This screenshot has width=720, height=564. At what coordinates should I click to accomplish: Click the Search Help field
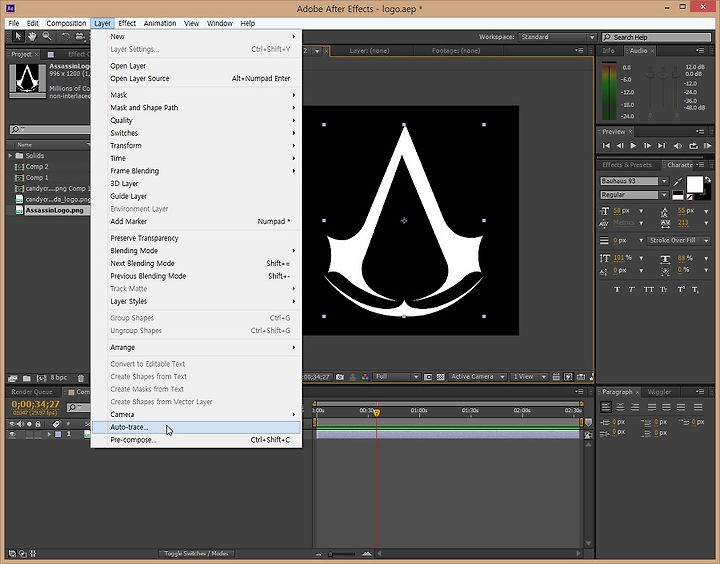(657, 37)
